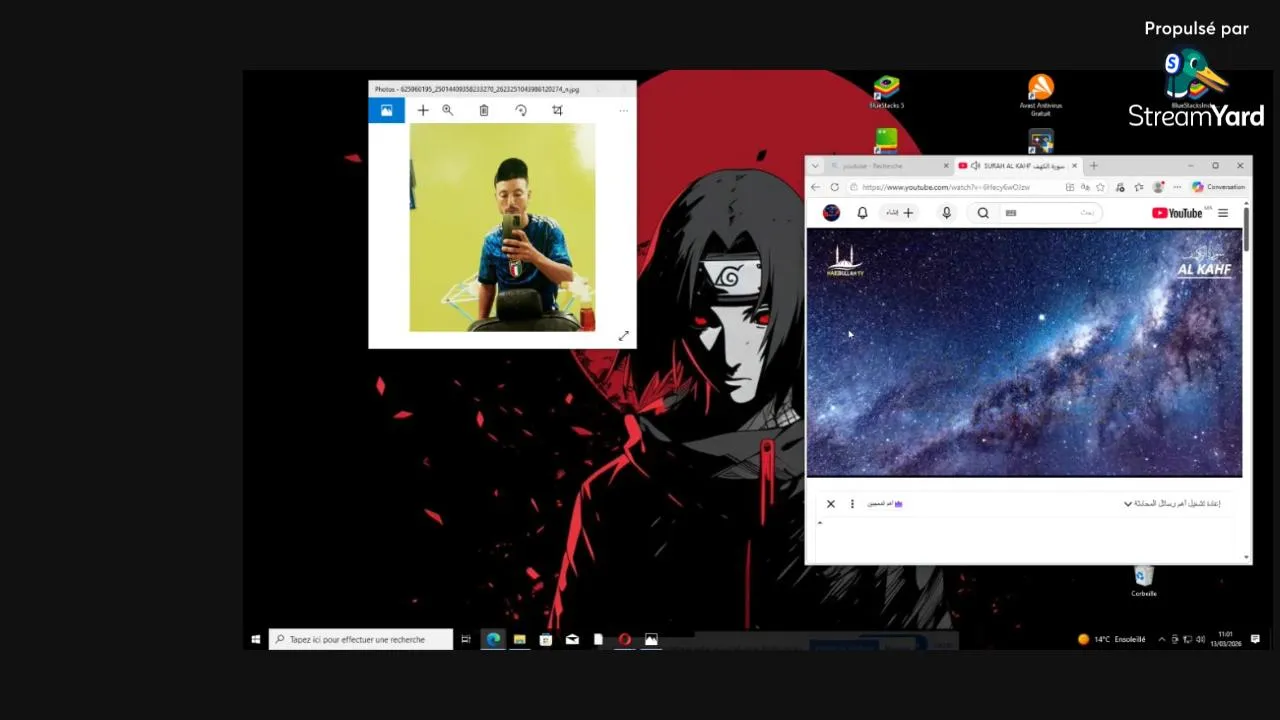Open the YouTube hamburger guide menu
Screen dimensions: 1280x720
coord(1223,213)
